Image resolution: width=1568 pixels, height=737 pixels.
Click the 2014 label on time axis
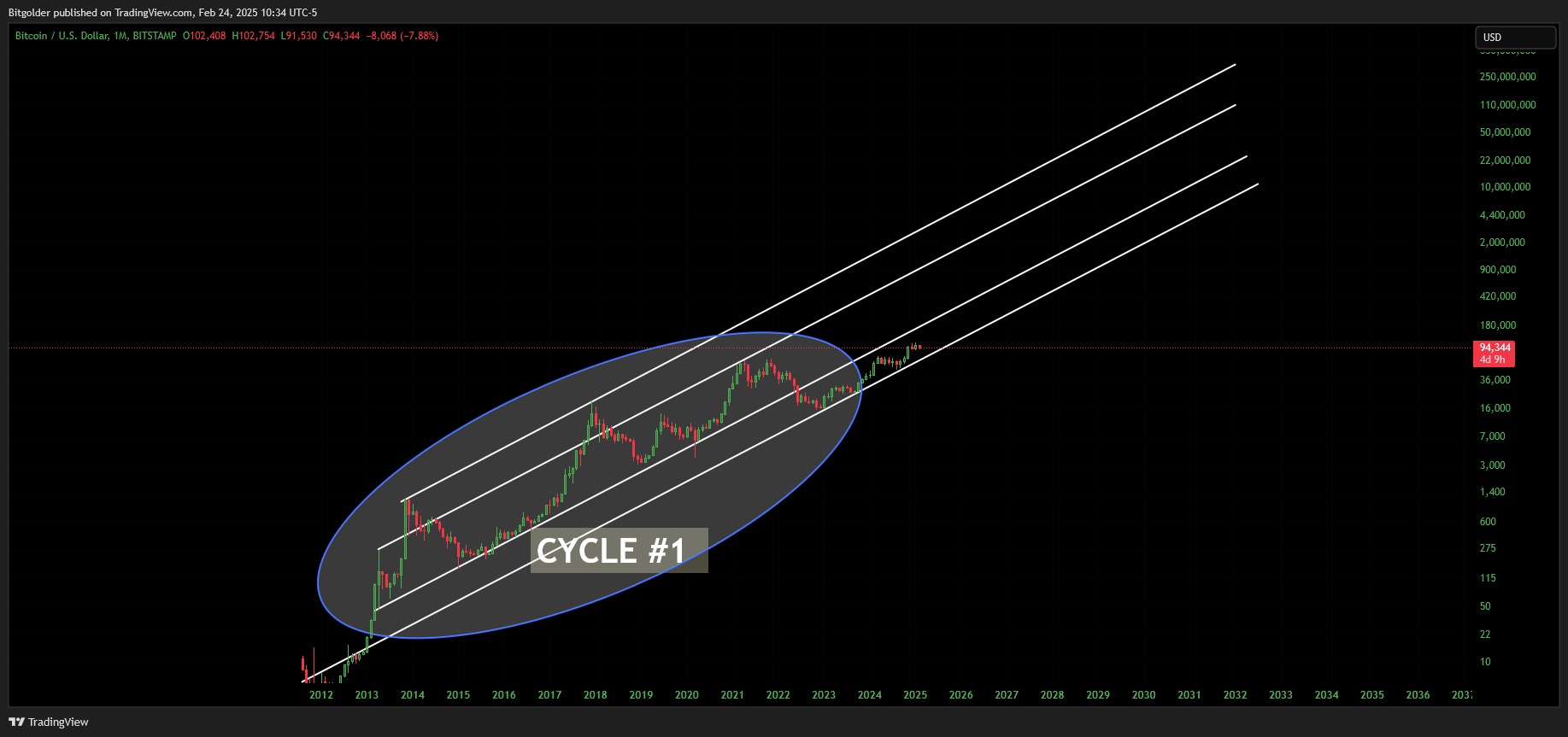413,695
